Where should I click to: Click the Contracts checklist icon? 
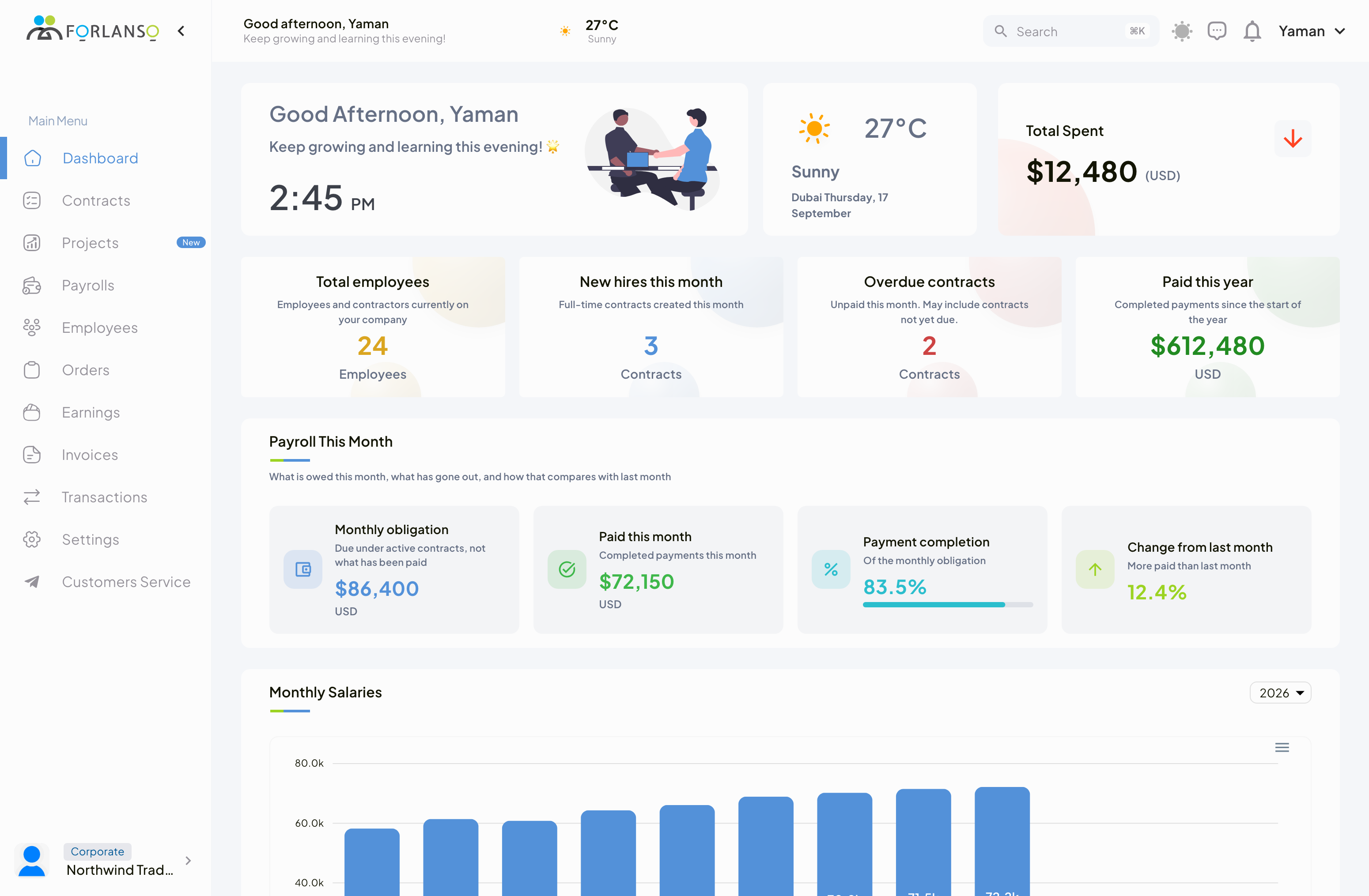pyautogui.click(x=32, y=200)
